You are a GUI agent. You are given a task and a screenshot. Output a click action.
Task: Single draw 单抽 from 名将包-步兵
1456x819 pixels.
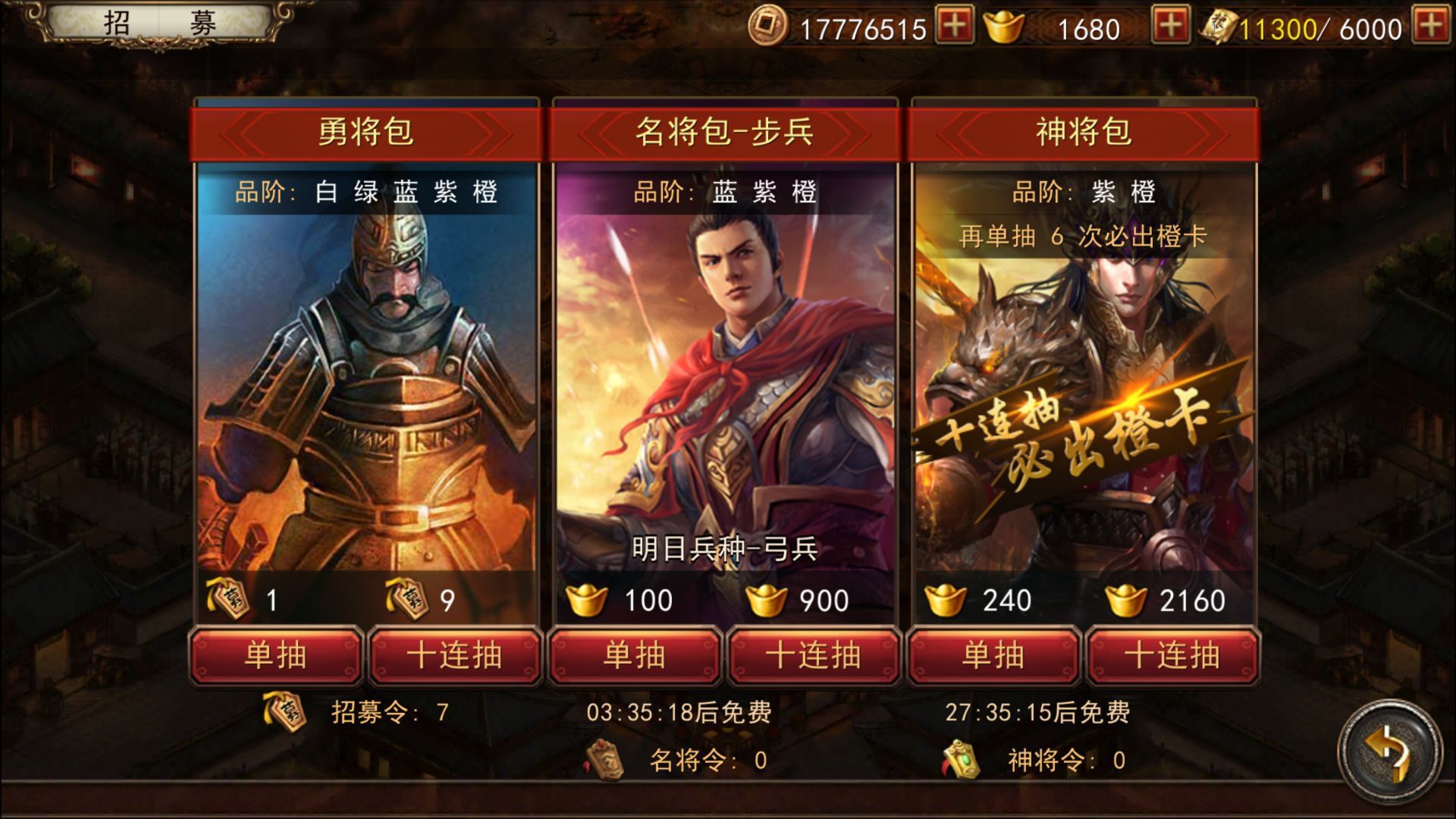[635, 655]
